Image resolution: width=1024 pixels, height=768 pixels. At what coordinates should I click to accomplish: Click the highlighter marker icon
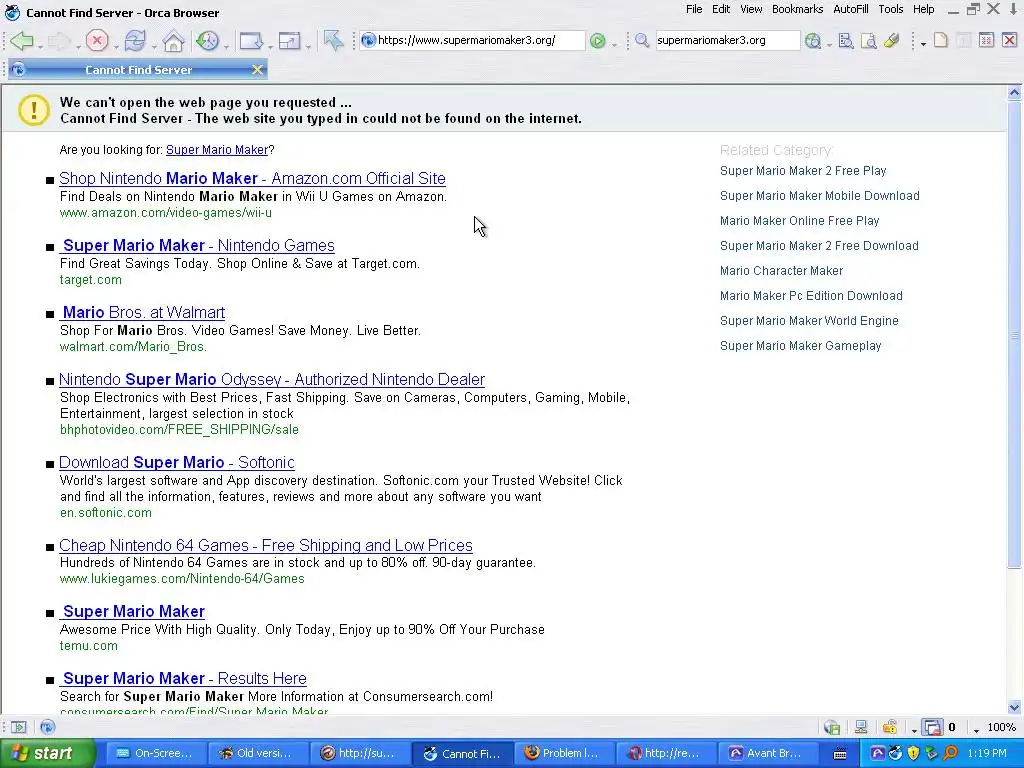point(891,40)
